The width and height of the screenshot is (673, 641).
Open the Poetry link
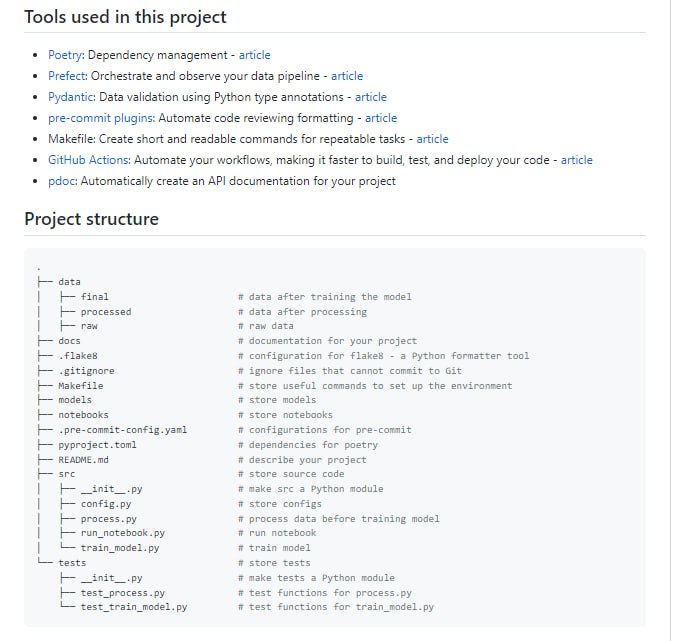(x=66, y=55)
